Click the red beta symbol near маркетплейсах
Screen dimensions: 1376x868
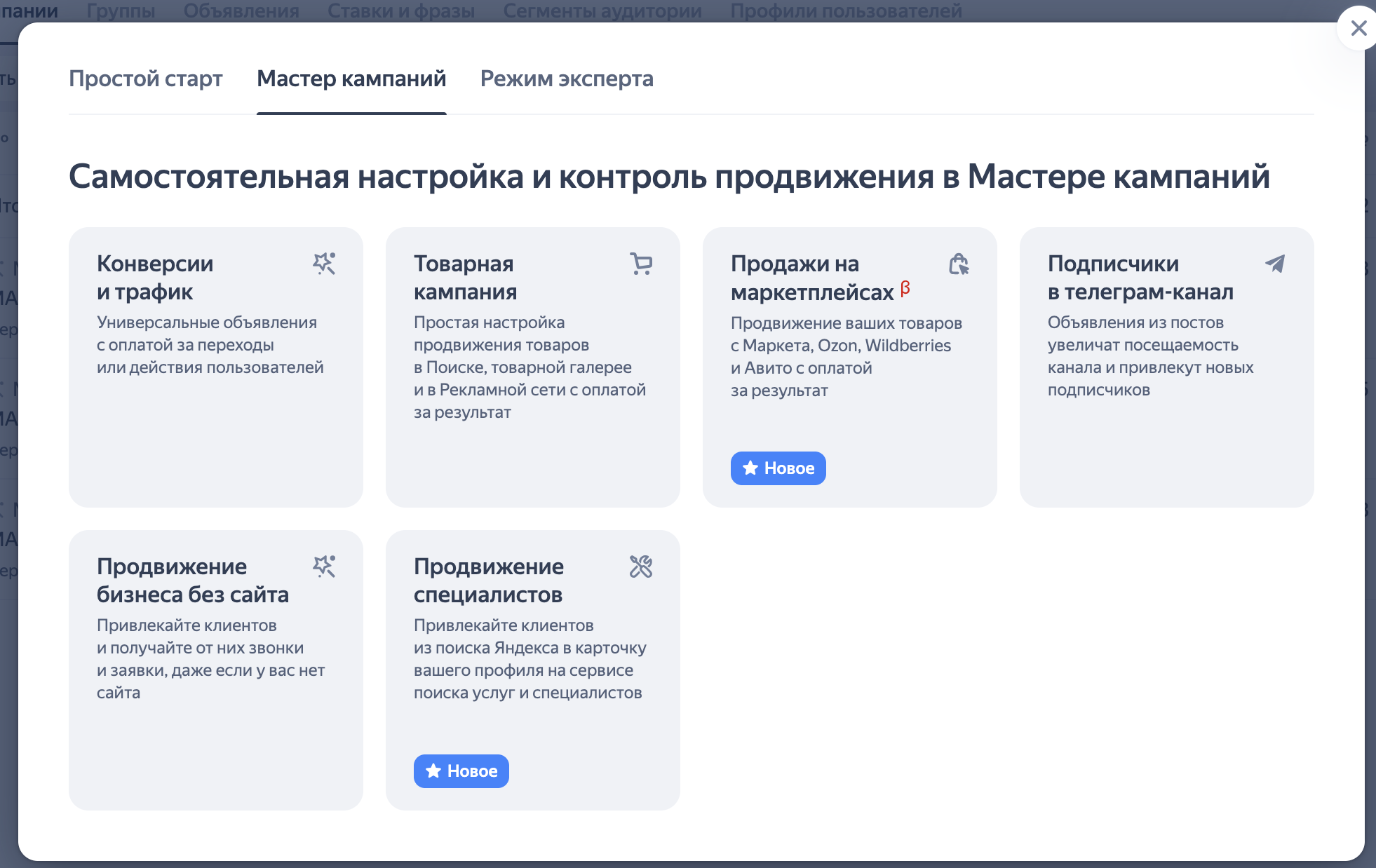click(x=905, y=287)
